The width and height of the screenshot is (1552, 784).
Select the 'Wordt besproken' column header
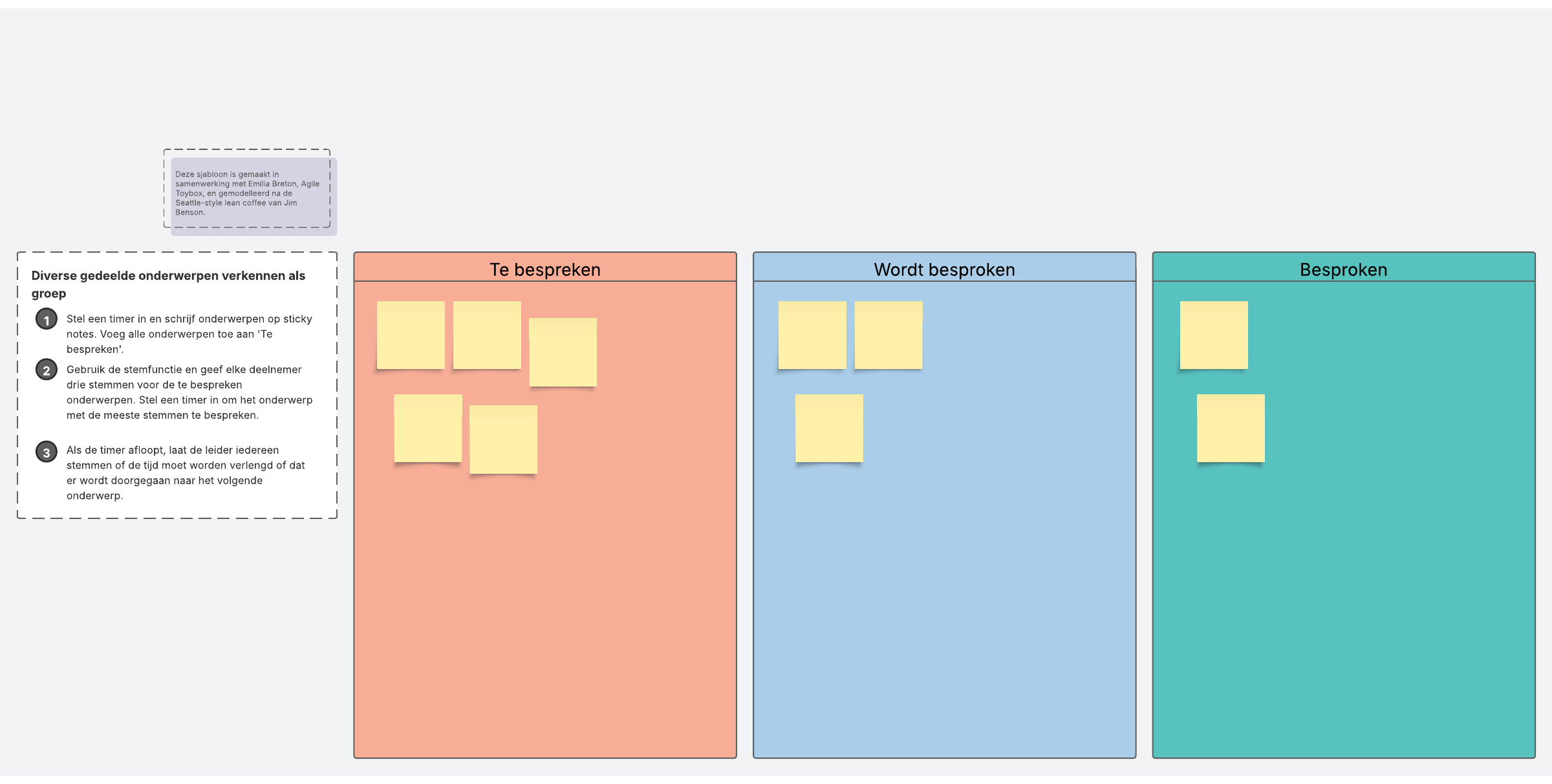(944, 269)
